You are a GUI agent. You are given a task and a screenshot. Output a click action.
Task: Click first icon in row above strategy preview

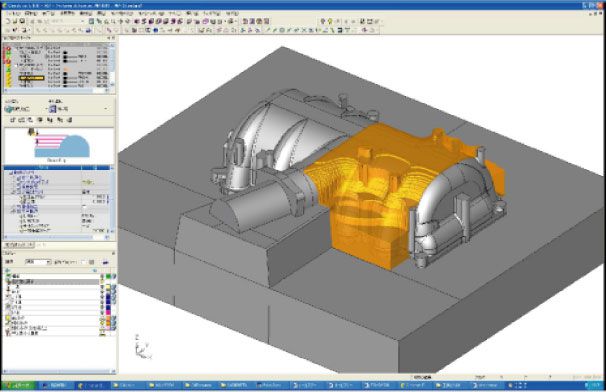coord(13,120)
